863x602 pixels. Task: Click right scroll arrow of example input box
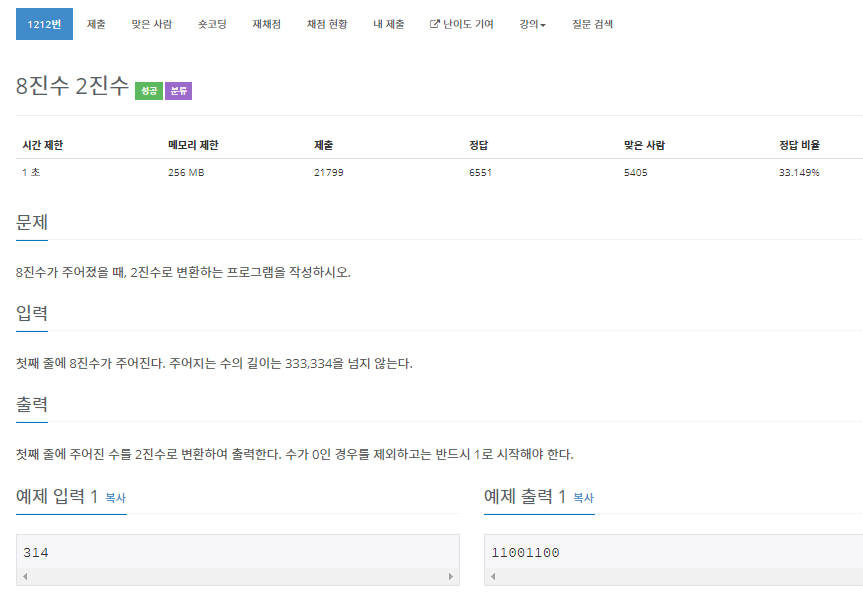pos(451,577)
